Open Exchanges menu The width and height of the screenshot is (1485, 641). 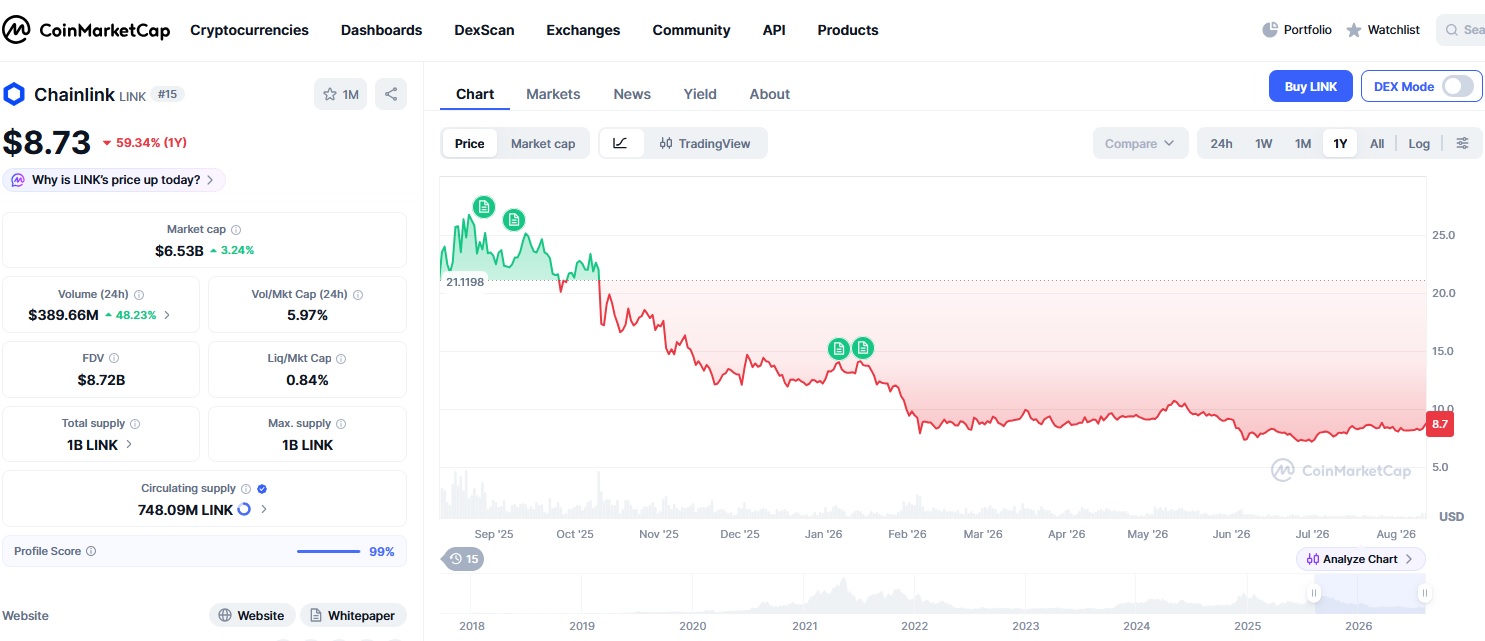pos(583,30)
